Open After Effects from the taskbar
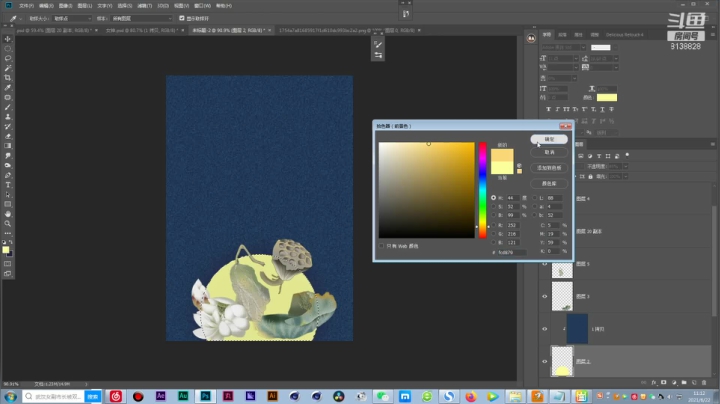The height and width of the screenshot is (404, 720). coord(160,396)
